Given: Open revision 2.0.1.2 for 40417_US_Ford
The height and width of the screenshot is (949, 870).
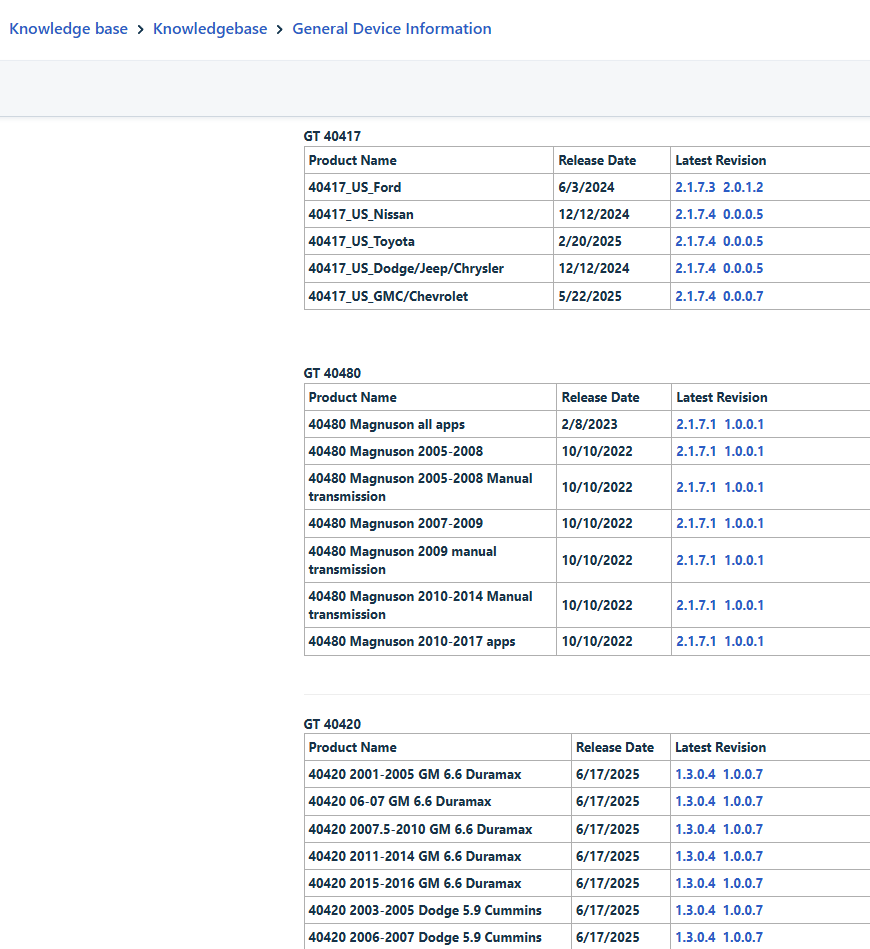Looking at the screenshot, I should pyautogui.click(x=743, y=187).
